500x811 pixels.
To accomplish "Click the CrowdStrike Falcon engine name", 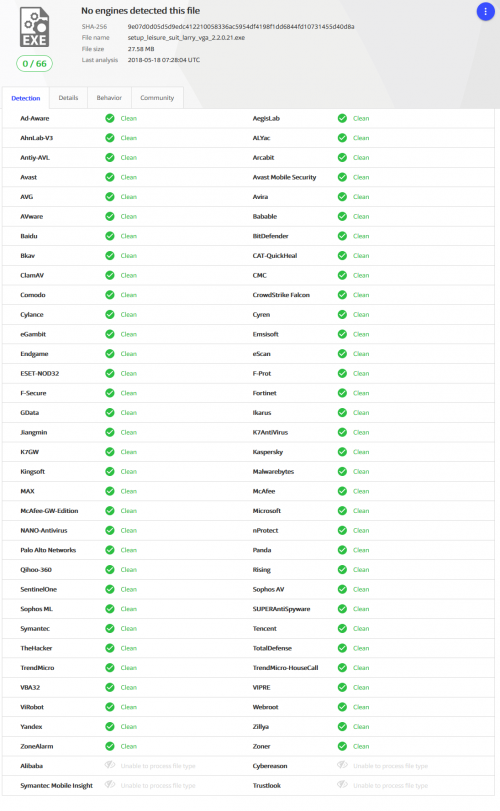I will click(281, 295).
